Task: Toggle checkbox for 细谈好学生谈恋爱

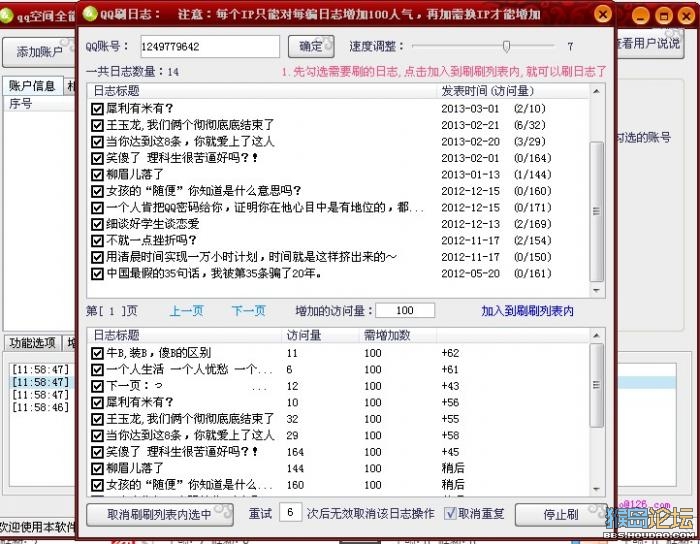Action: tap(97, 224)
